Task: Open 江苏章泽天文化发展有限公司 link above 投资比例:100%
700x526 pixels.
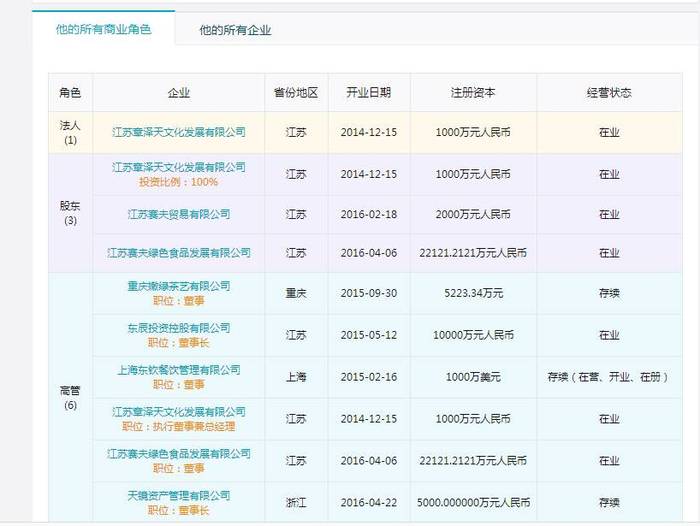Action: pyautogui.click(x=179, y=167)
